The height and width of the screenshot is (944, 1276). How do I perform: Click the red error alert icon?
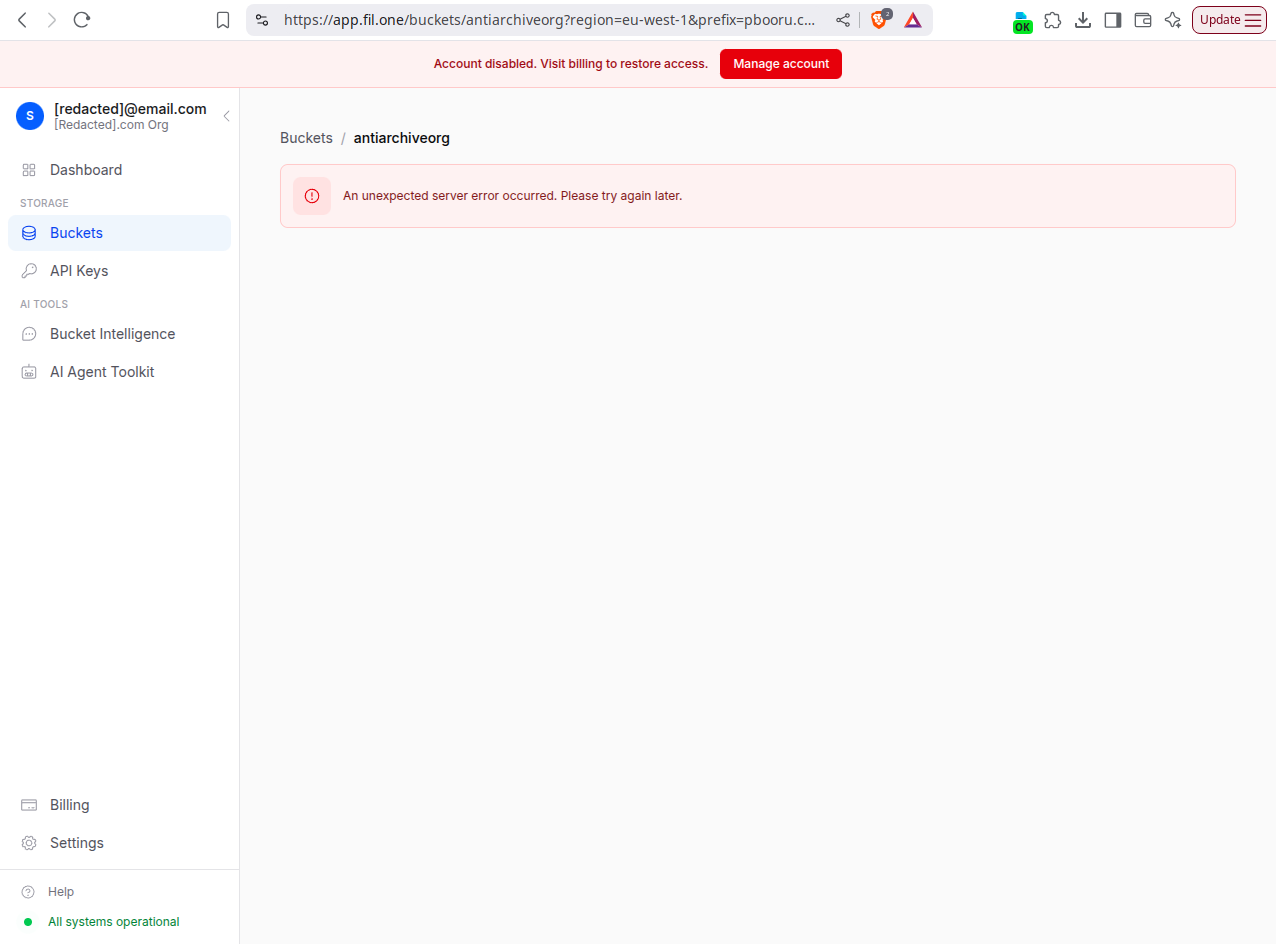tap(312, 196)
